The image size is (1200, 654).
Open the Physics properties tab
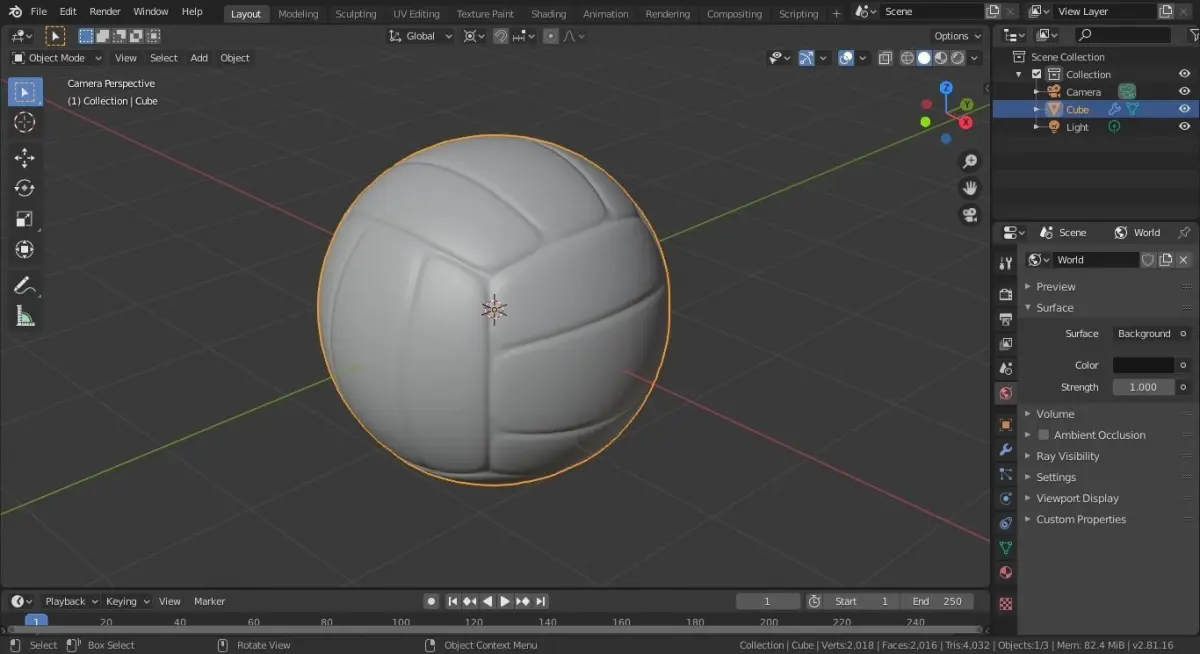(x=1006, y=498)
